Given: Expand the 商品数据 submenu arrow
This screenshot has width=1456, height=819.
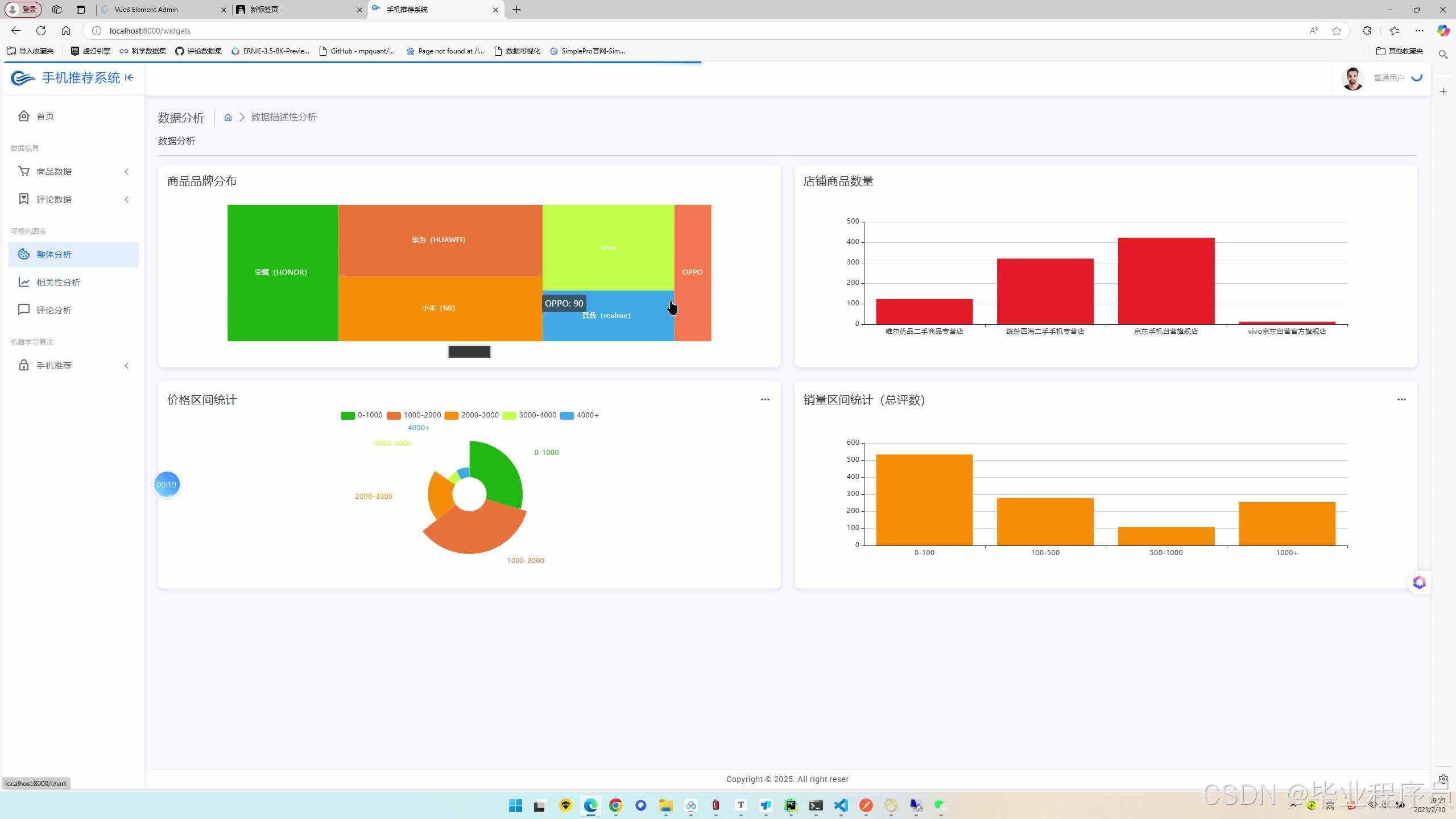Looking at the screenshot, I should [x=127, y=172].
